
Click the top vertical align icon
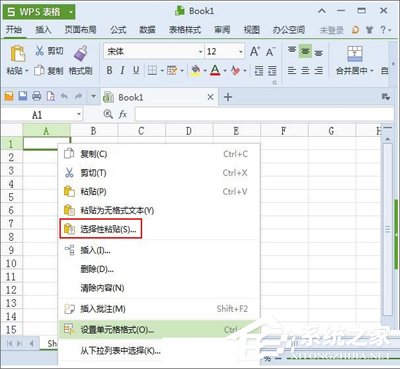click(292, 51)
